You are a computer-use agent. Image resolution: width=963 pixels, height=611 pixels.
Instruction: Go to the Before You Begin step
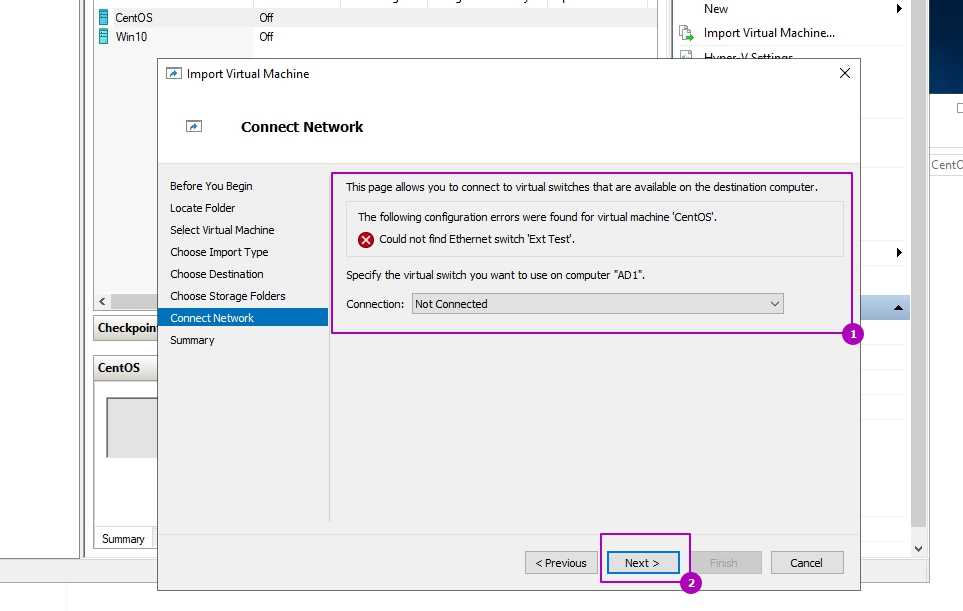pos(211,186)
